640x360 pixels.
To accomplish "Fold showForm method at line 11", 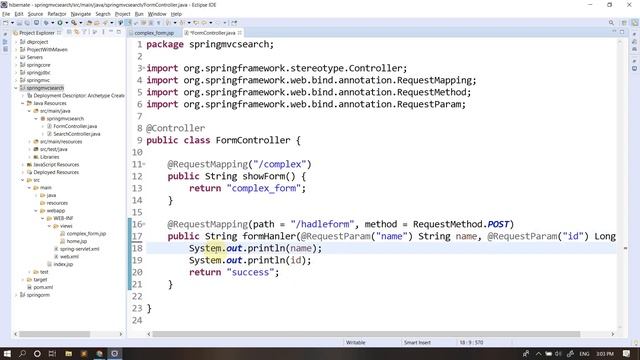I will pos(144,164).
